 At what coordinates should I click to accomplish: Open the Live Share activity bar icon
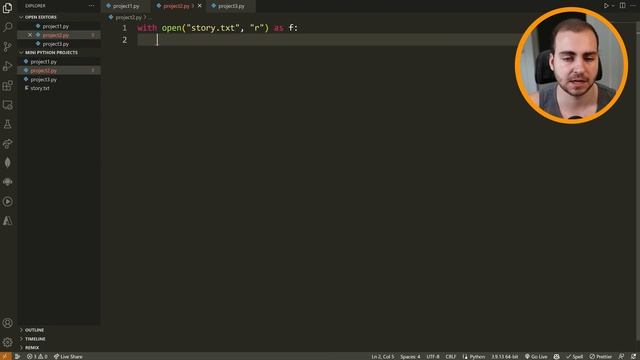tap(7, 143)
